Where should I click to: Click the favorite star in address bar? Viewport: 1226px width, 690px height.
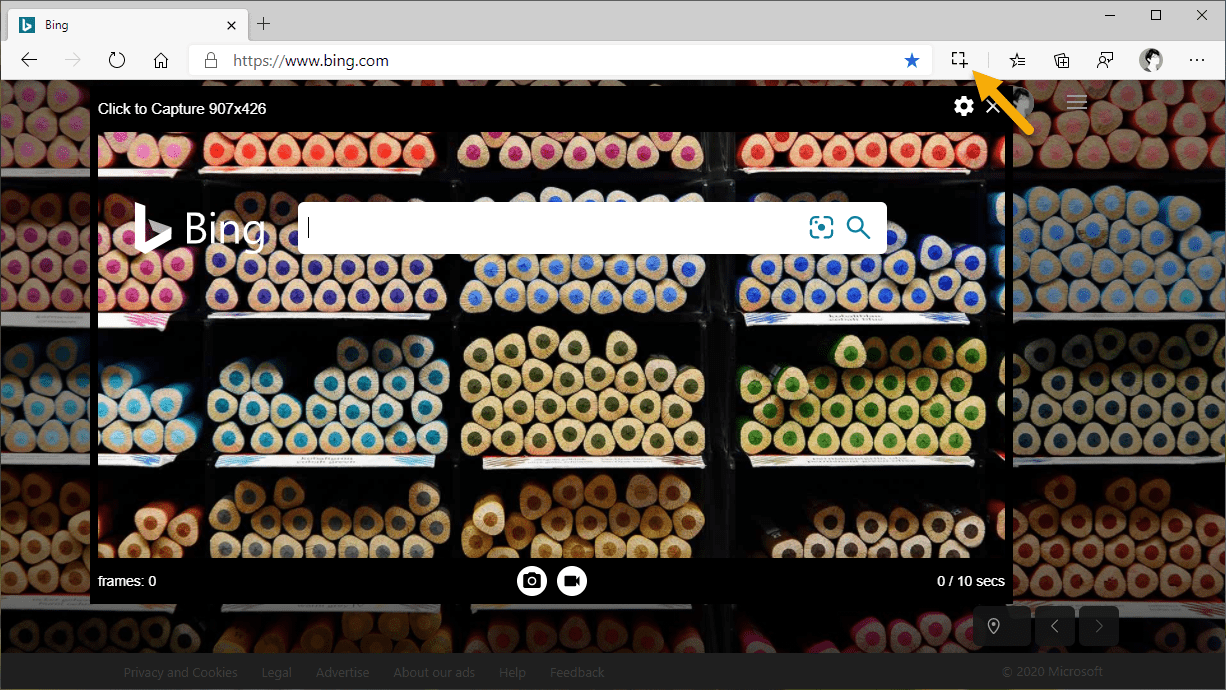(x=911, y=60)
